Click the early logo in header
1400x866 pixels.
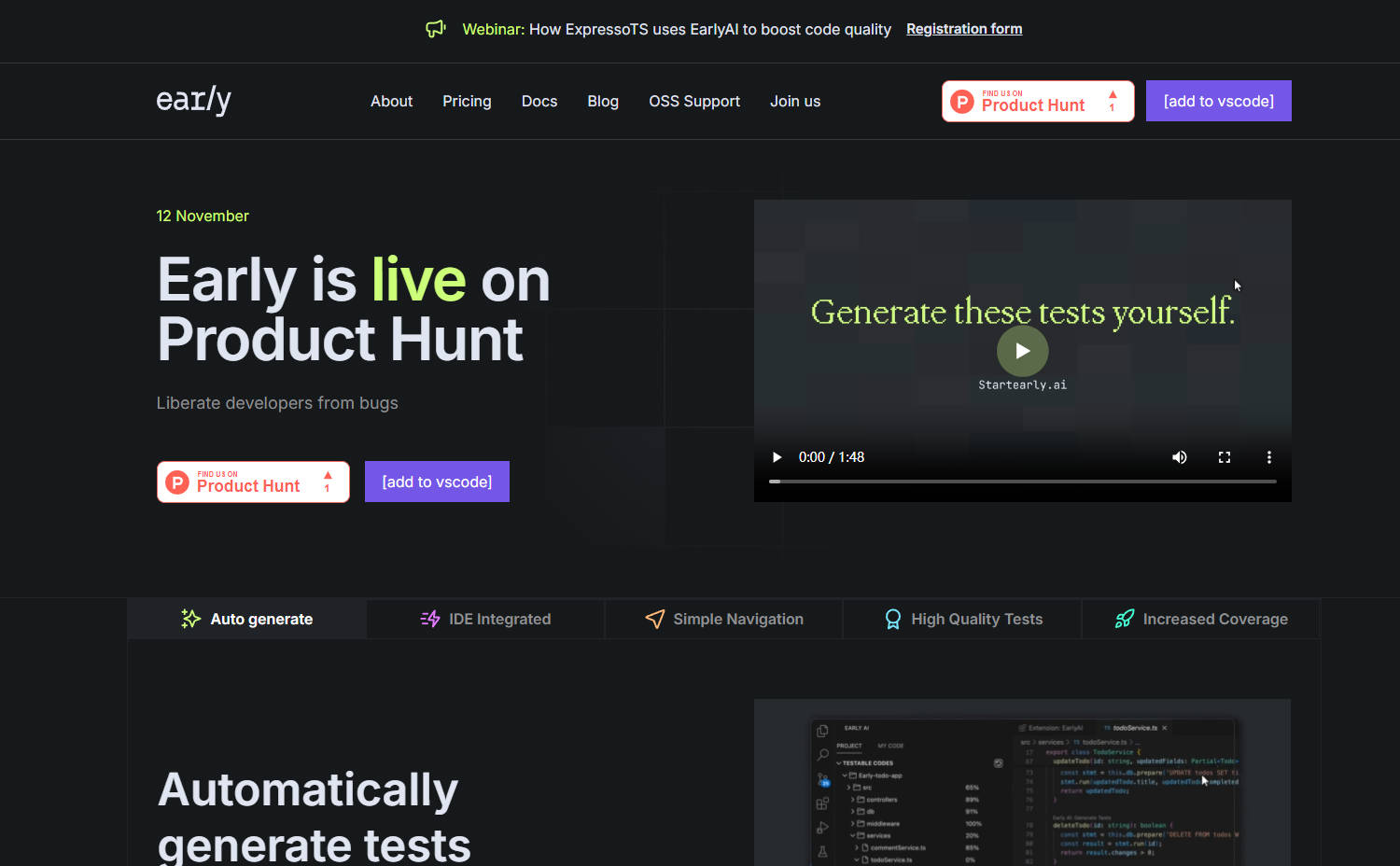point(193,100)
